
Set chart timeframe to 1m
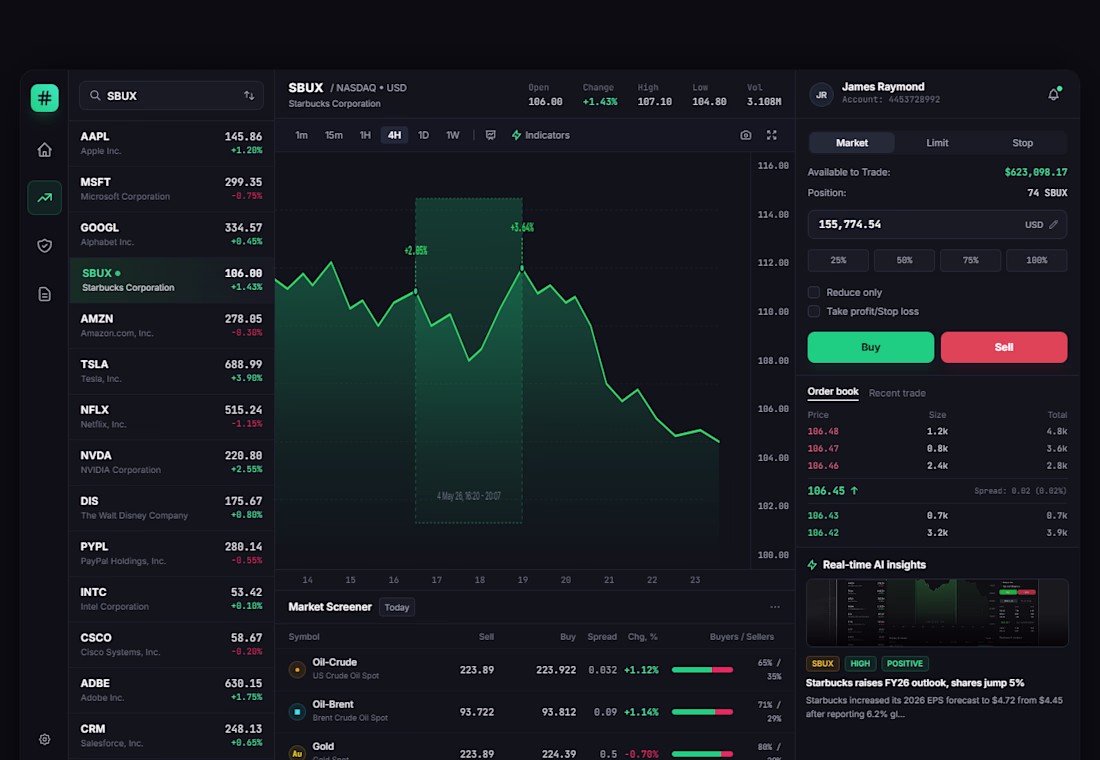(301, 135)
